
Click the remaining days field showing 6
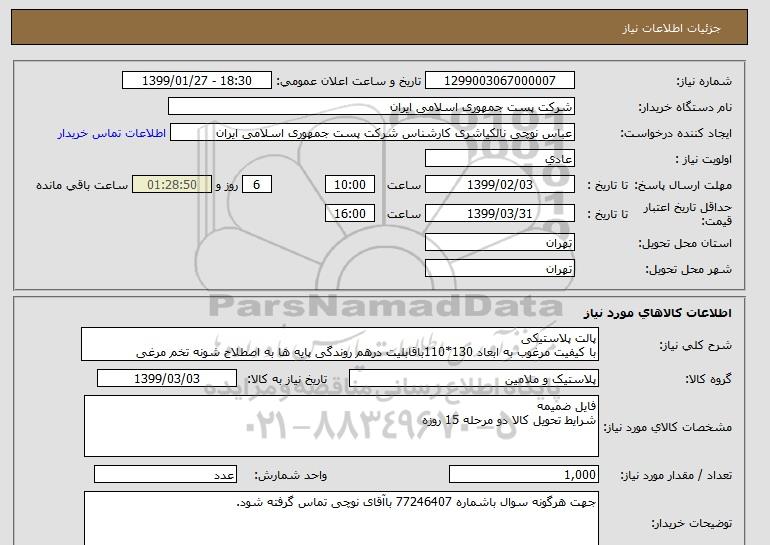click(256, 185)
